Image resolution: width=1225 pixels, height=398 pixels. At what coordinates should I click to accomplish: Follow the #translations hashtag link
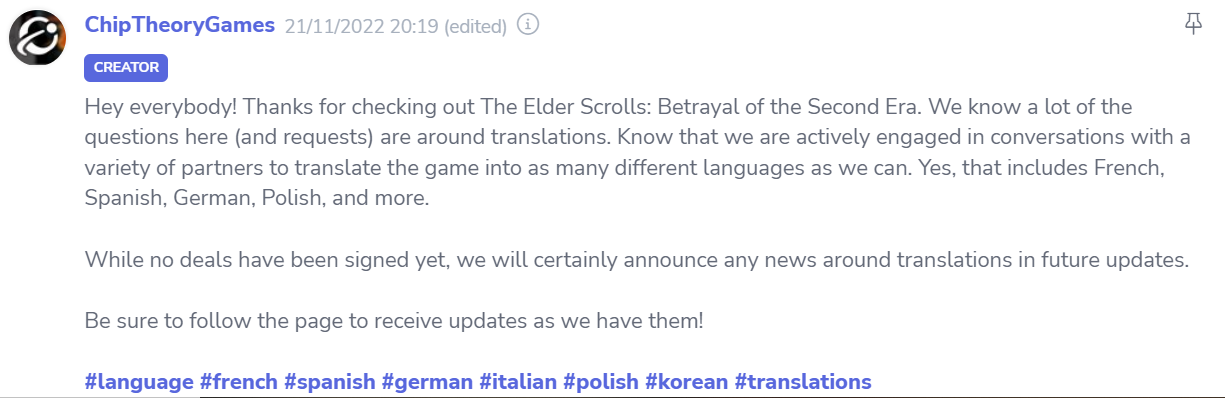(803, 381)
